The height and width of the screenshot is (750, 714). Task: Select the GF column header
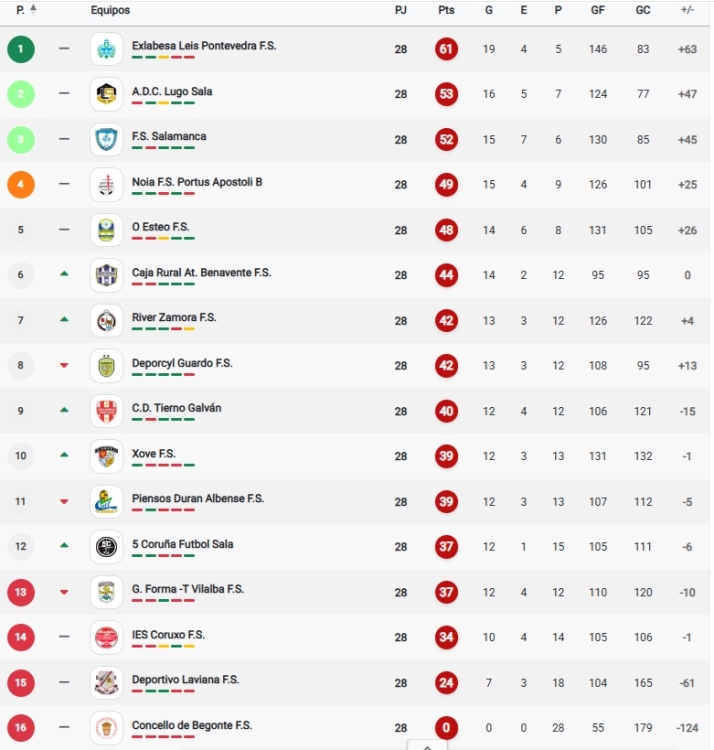pyautogui.click(x=598, y=10)
